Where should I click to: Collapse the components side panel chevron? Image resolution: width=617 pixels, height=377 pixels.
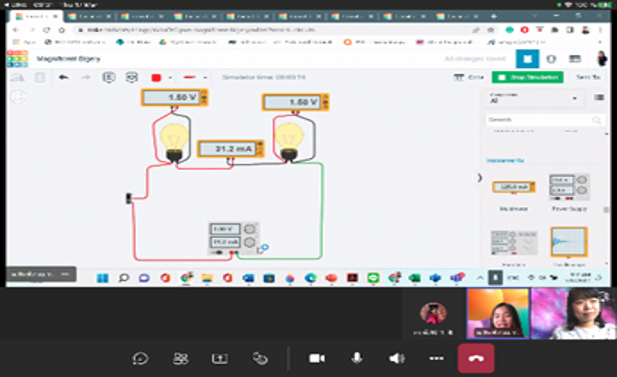coord(480,178)
